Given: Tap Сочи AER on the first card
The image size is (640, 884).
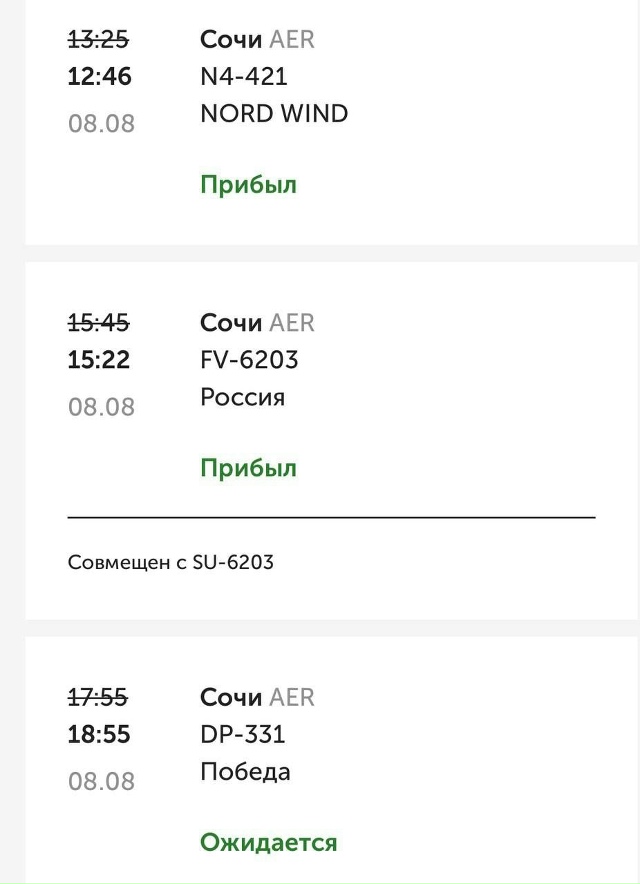Looking at the screenshot, I should [257, 39].
